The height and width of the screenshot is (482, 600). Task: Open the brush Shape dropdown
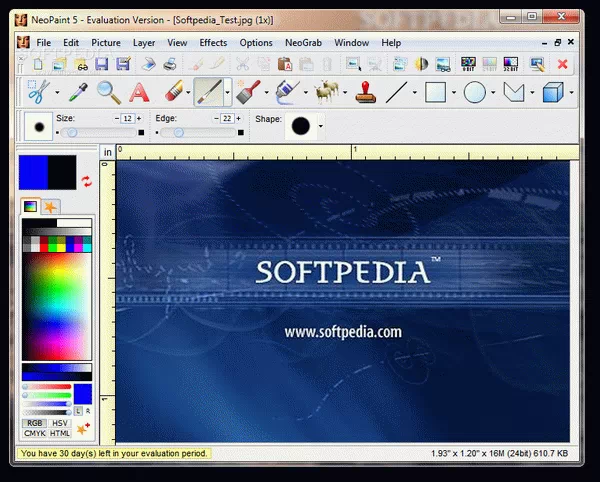pos(321,126)
